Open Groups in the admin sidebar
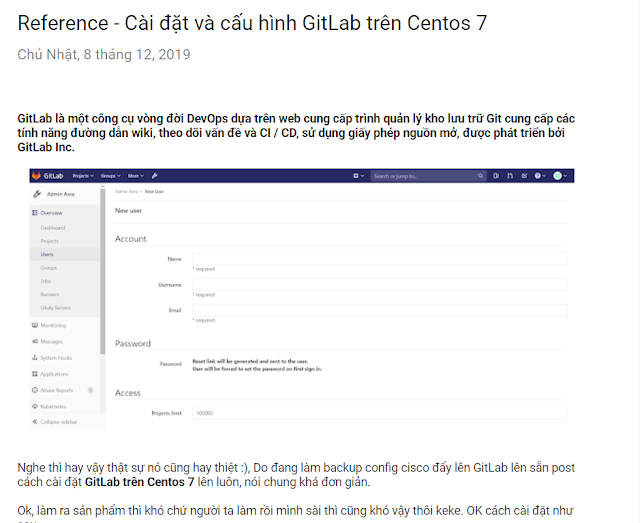This screenshot has height=523, width=640. click(x=49, y=268)
